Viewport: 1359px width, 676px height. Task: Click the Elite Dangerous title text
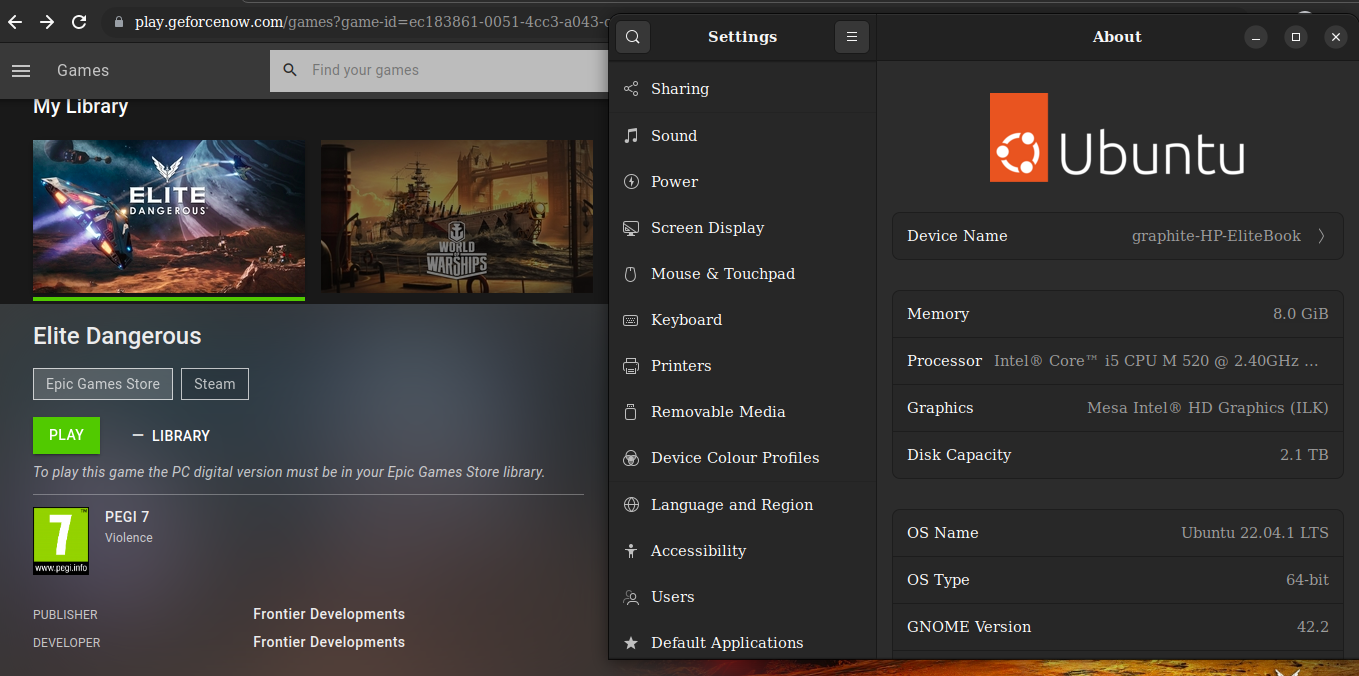pos(117,336)
